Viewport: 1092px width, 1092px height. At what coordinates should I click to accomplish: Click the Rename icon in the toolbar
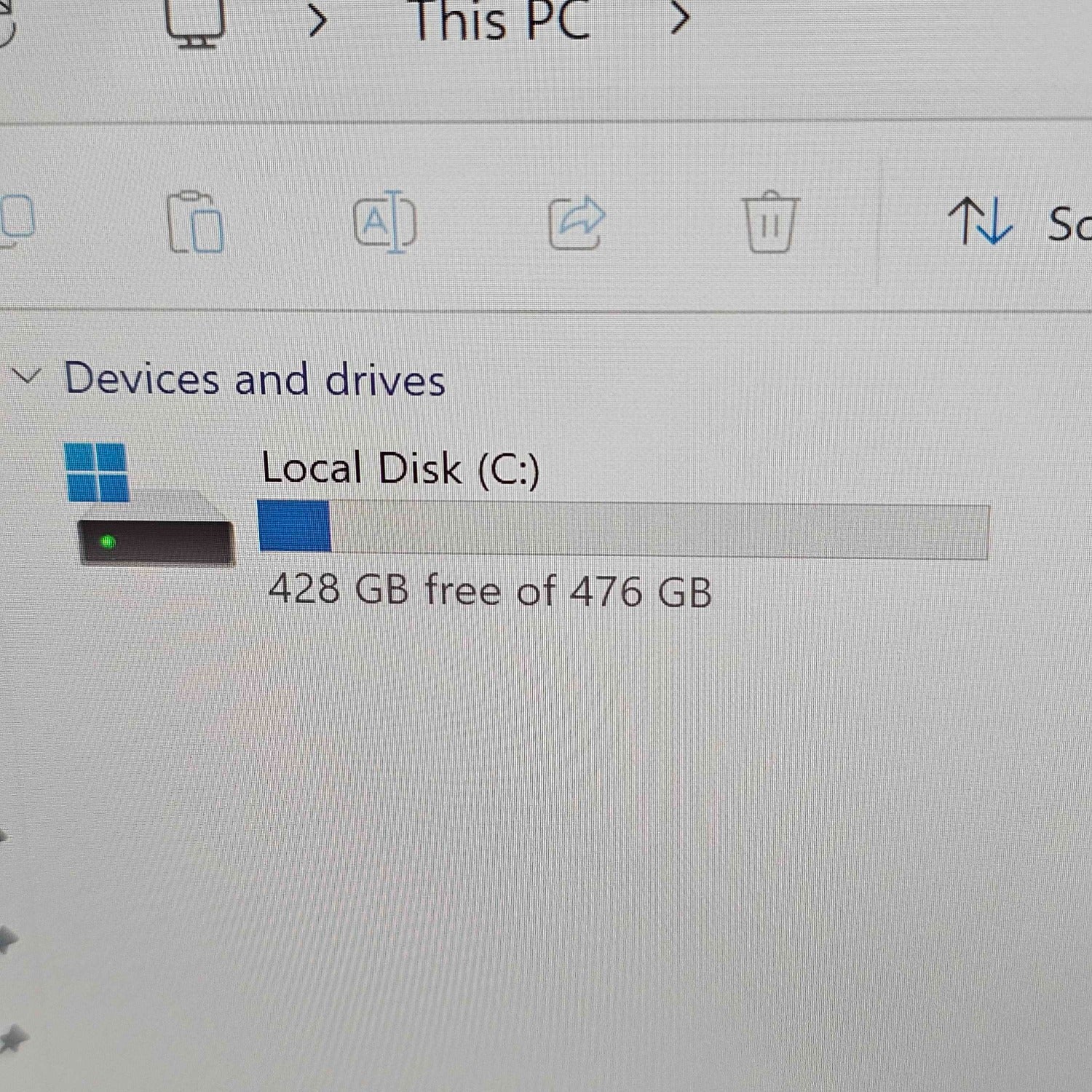click(385, 221)
